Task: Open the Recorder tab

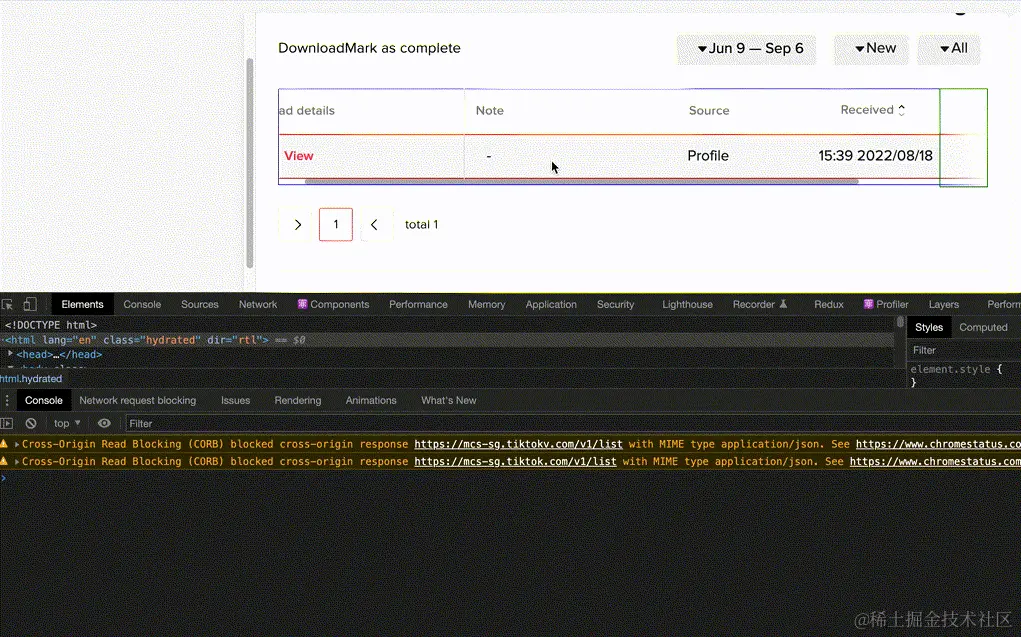Action: 760,304
